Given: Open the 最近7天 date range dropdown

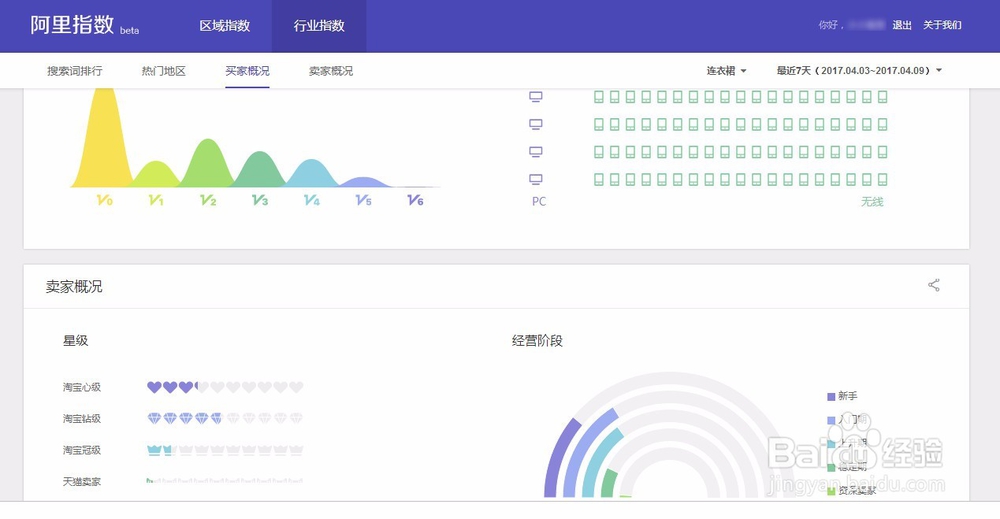Looking at the screenshot, I should pos(859,71).
